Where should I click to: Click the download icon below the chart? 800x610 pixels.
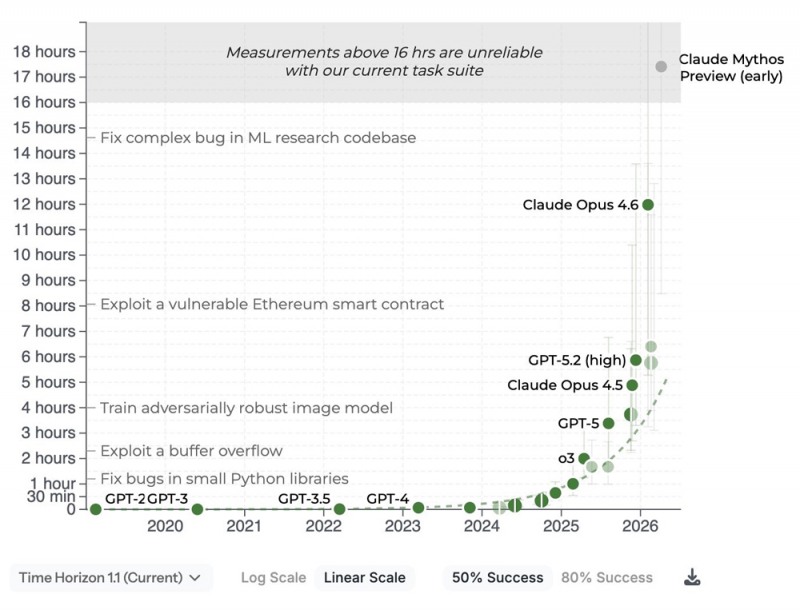[x=692, y=577]
